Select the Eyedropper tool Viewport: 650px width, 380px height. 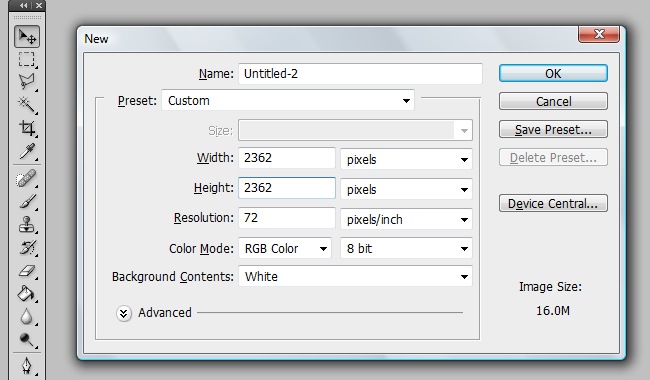coord(27,152)
